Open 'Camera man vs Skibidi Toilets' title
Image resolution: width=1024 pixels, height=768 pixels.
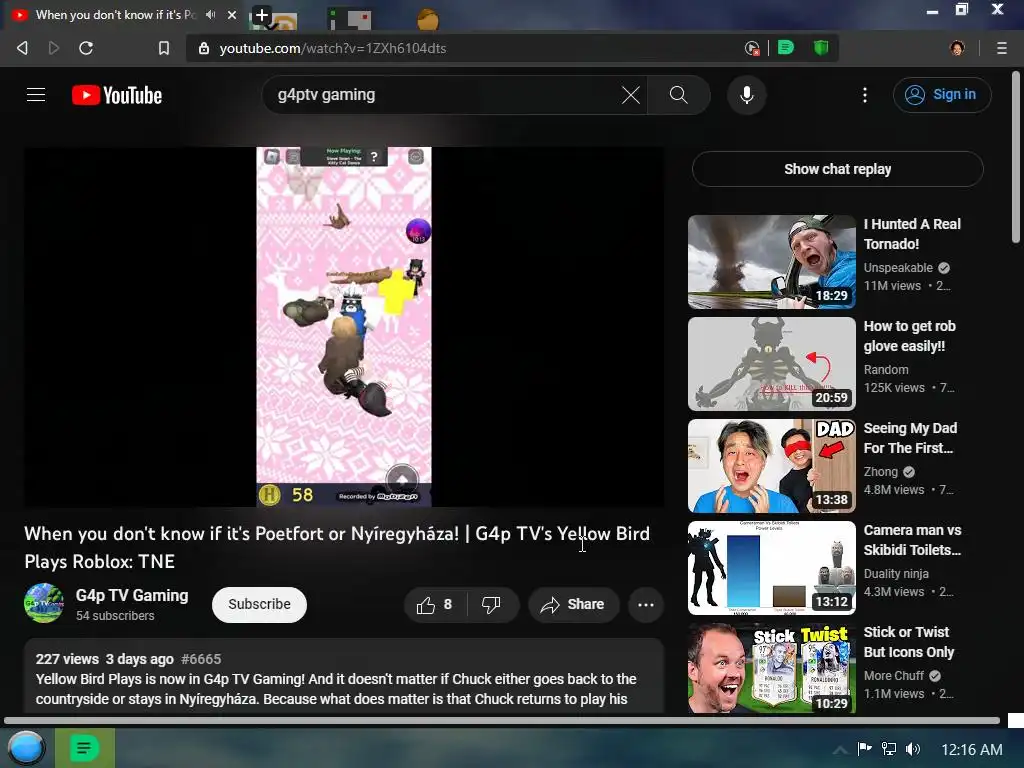[912, 539]
